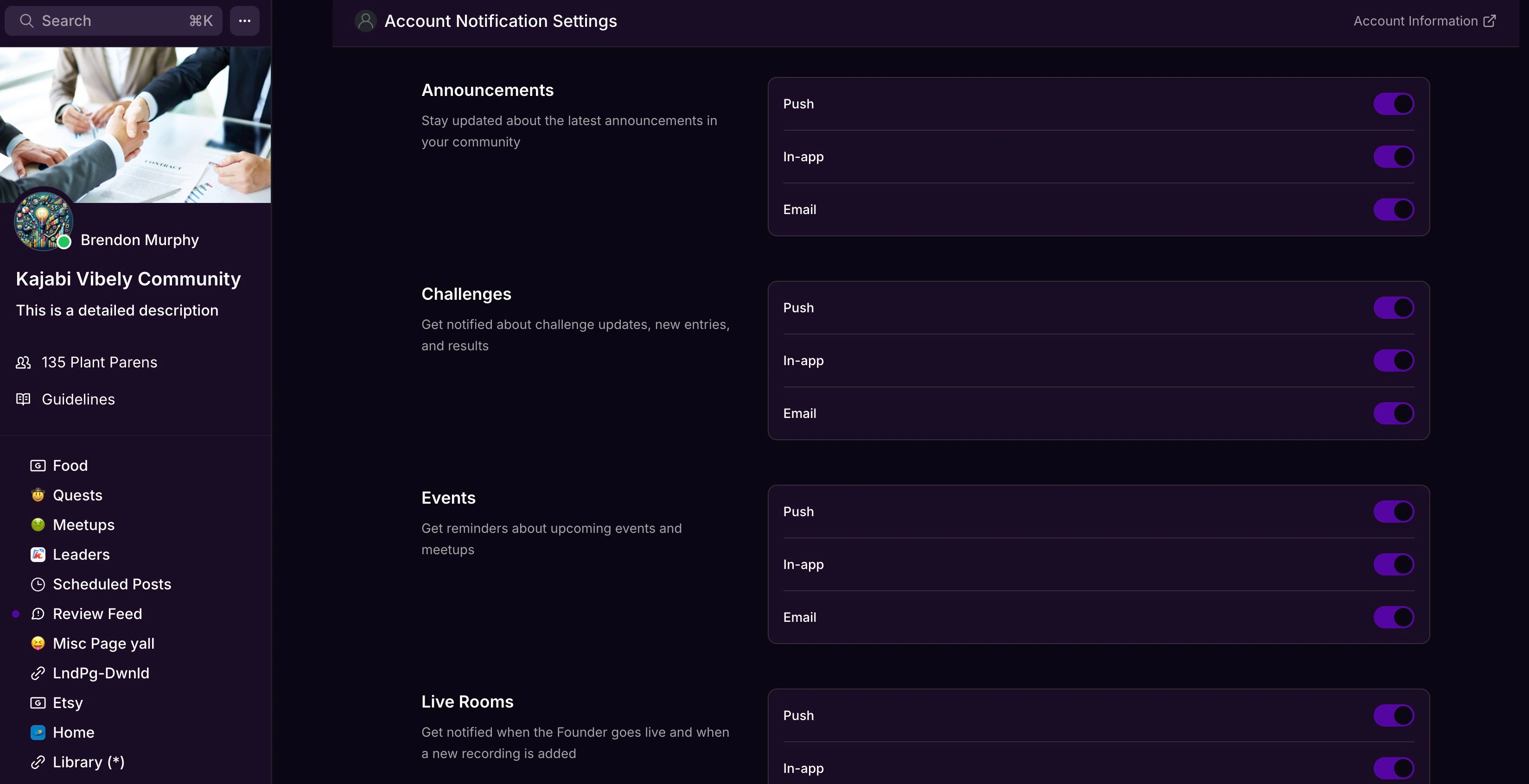Screen dimensions: 1529x784
Task: Click the three-dot more options button
Action: click(244, 21)
